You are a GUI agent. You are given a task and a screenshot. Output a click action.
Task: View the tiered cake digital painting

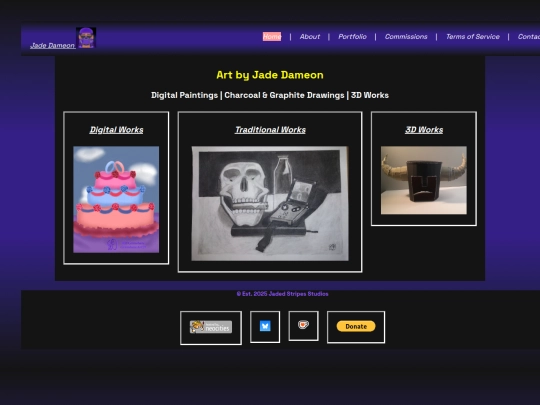pos(116,199)
